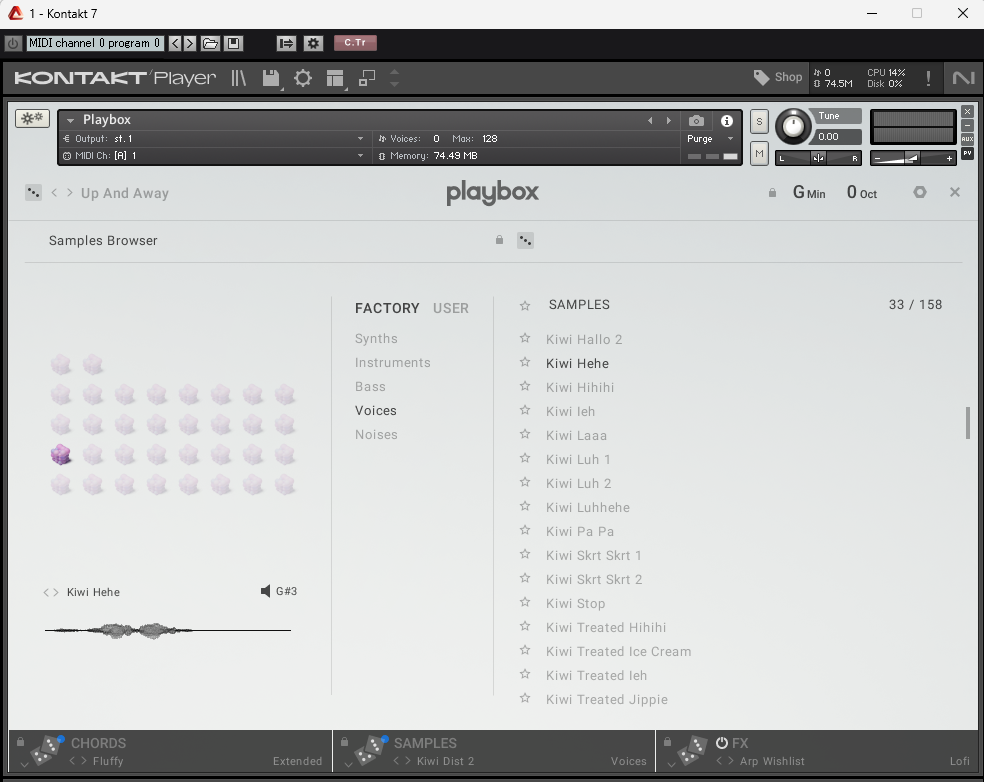
Task: Click the selected purple sample cube
Action: coord(61,454)
